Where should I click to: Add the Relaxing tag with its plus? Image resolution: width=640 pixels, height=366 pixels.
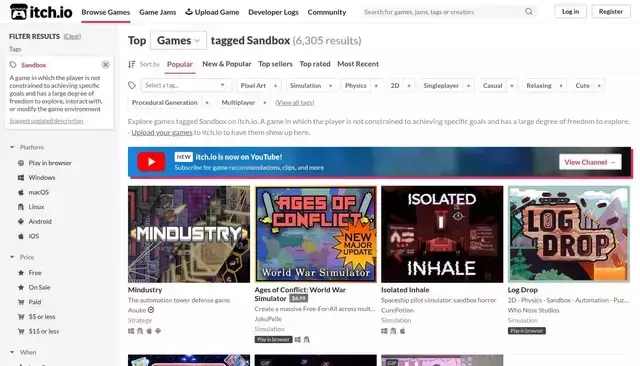(561, 86)
